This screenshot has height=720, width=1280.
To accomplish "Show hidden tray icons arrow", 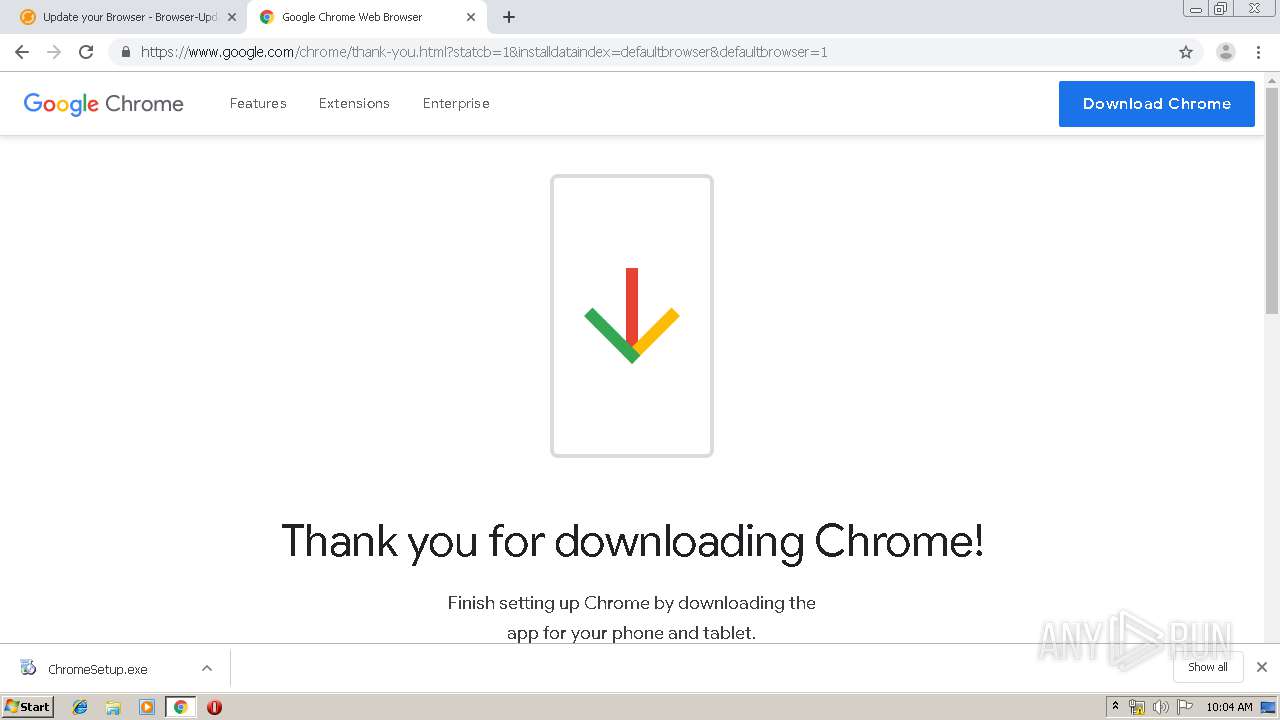I will coord(1116,707).
